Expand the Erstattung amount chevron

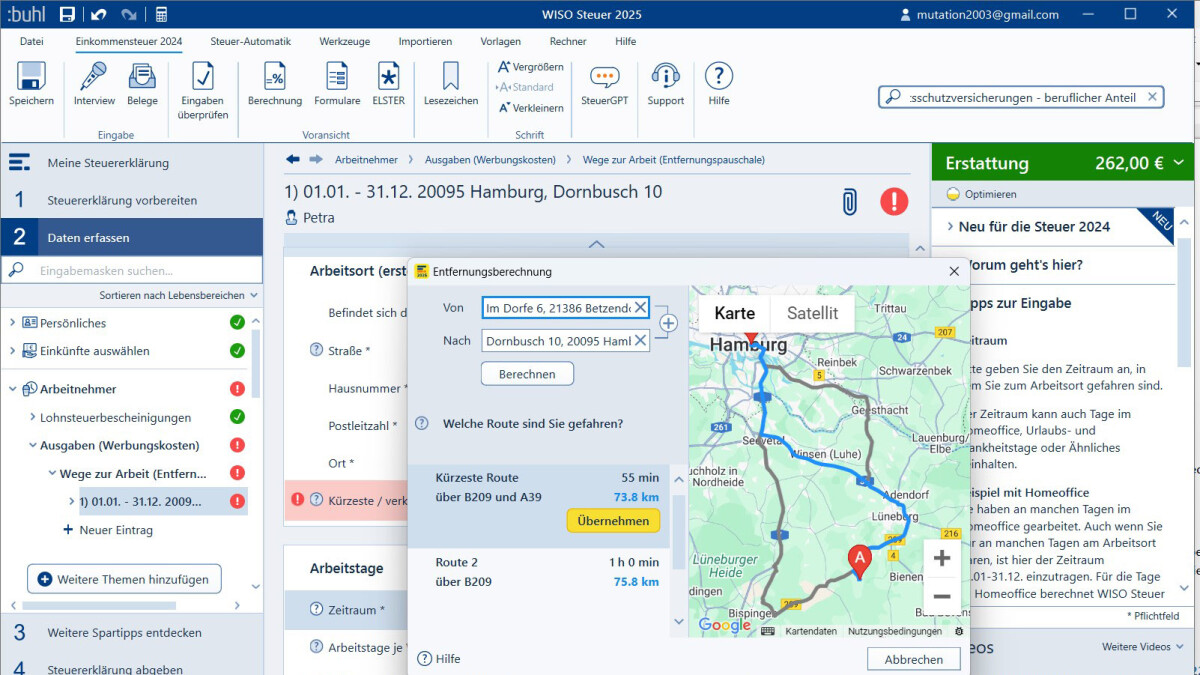pyautogui.click(x=1180, y=163)
